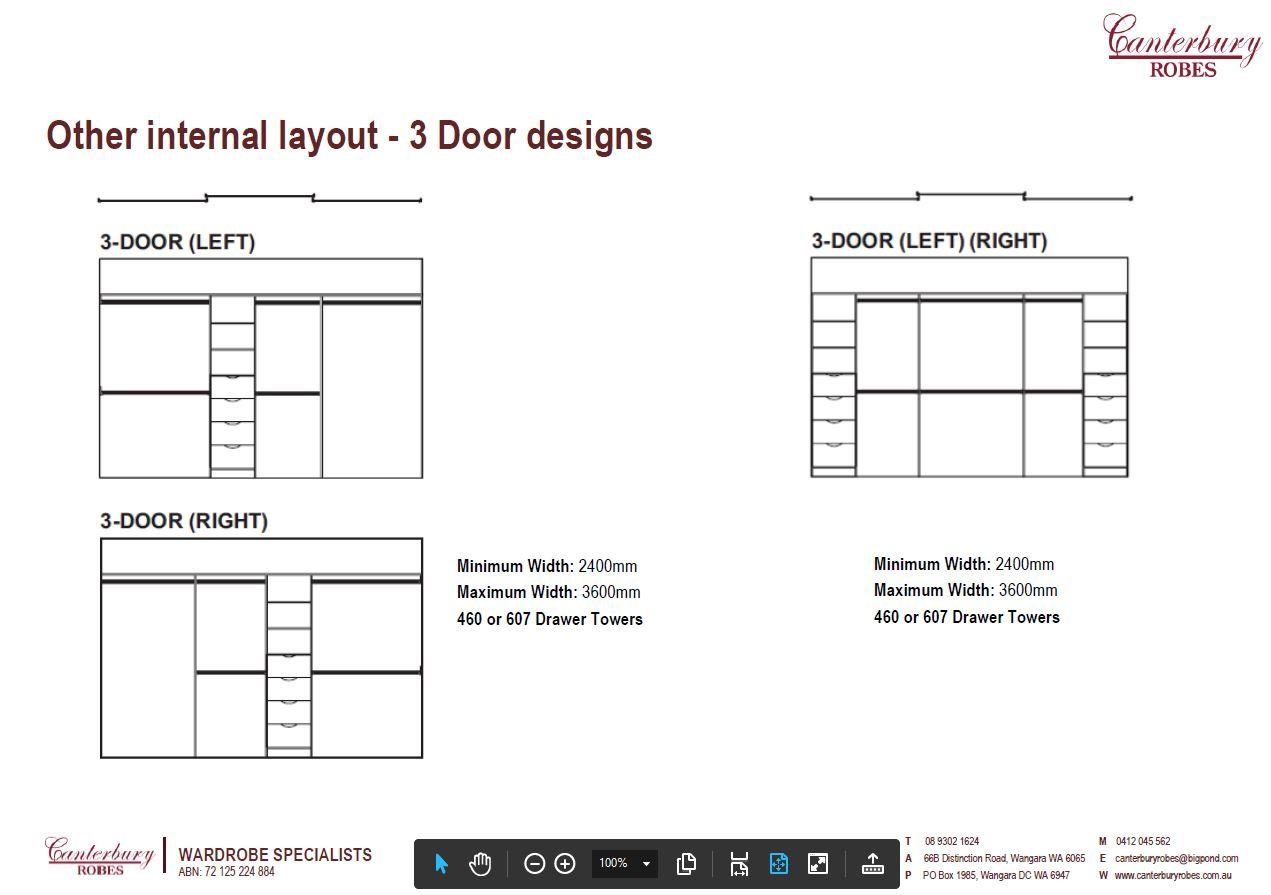Select the '3-DOOR (LEFT) (RIGHT)' diagram label
This screenshot has width=1271, height=895.
pos(929,241)
